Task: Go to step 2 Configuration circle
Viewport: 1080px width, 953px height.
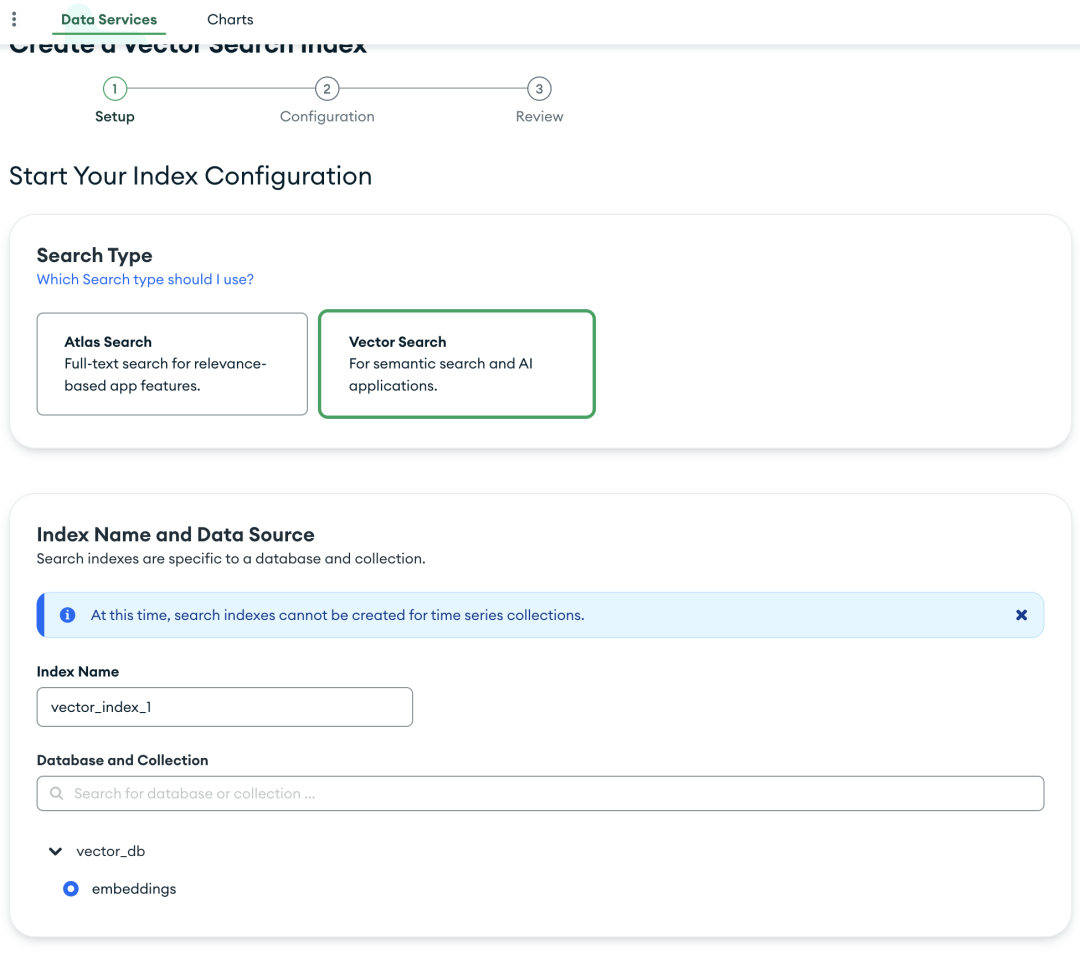Action: pos(327,89)
